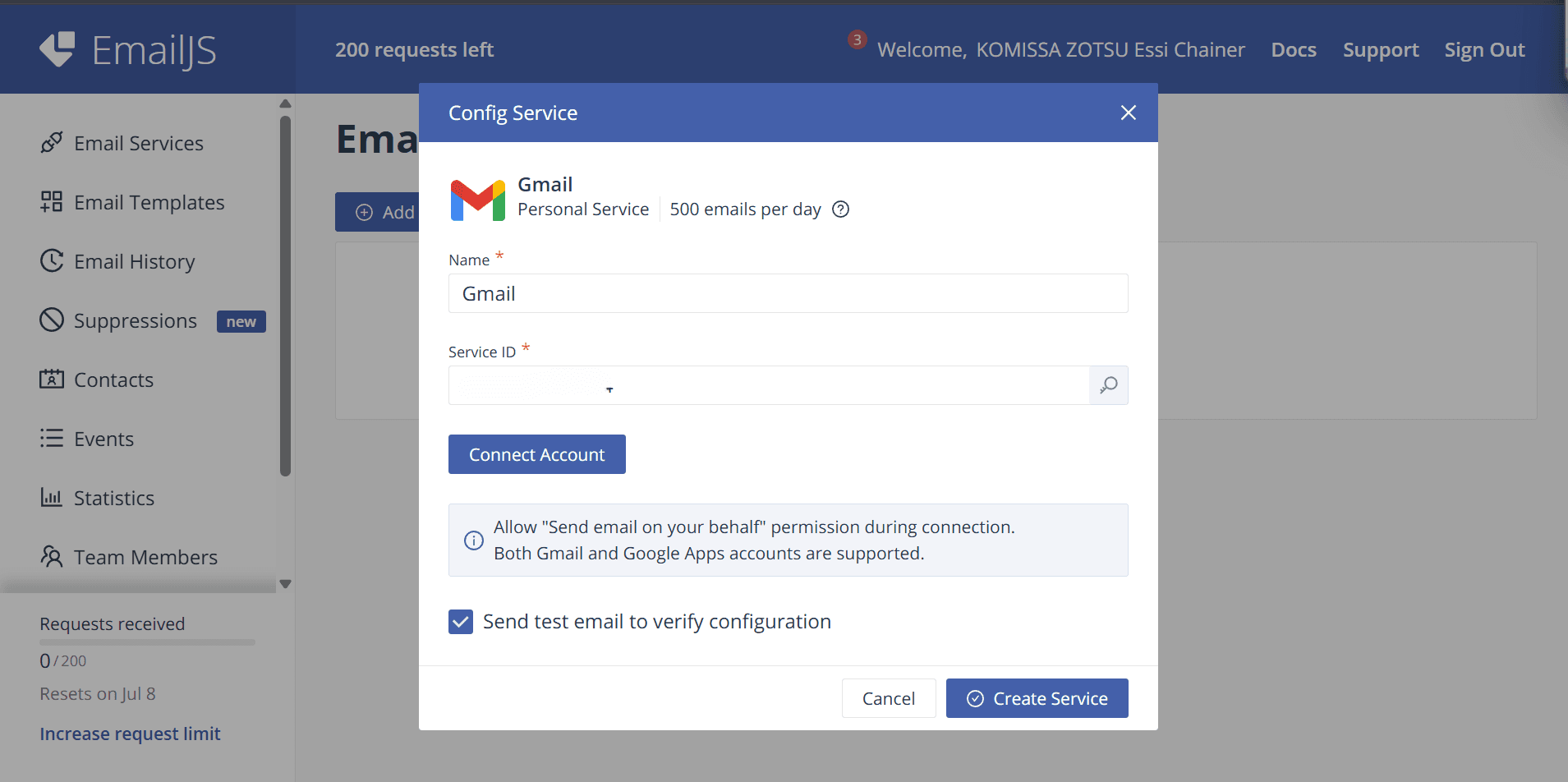Screen dimensions: 1568x782
Task: Cancel the Config Service dialog
Action: 888,698
